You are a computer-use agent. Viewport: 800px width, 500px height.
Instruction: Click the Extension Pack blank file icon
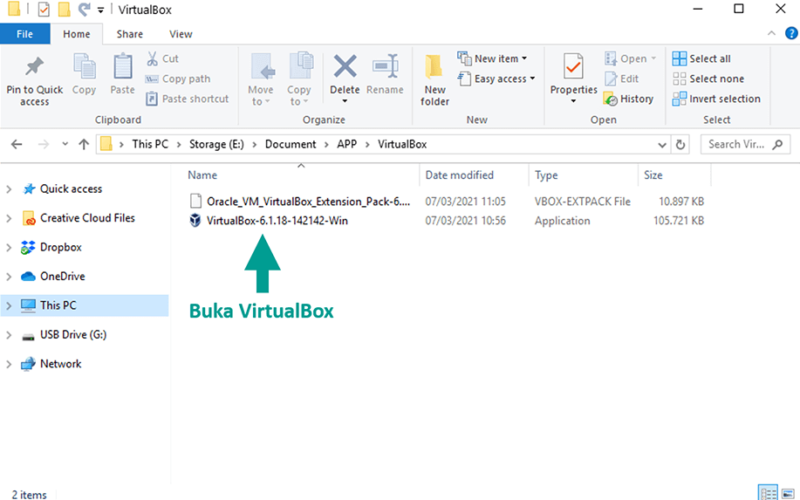pyautogui.click(x=195, y=201)
